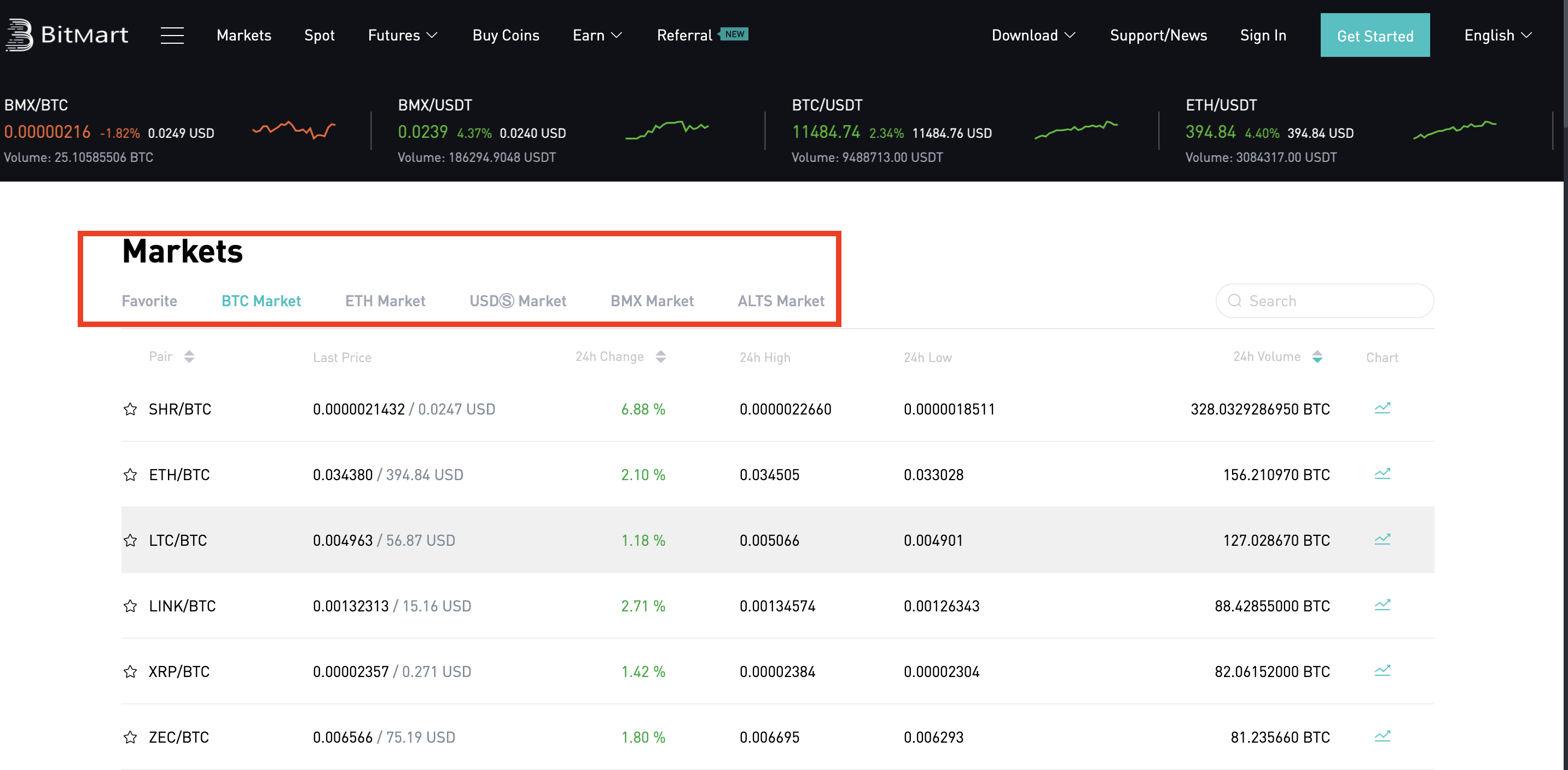Open Spot in top navigation

coord(320,36)
